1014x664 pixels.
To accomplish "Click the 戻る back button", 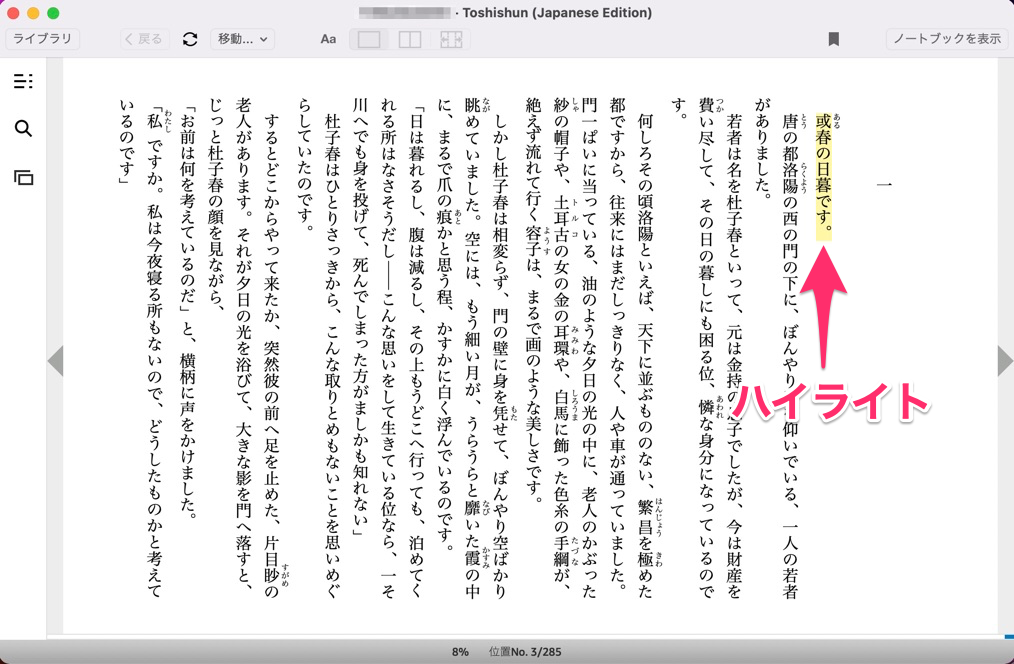I will (x=143, y=39).
